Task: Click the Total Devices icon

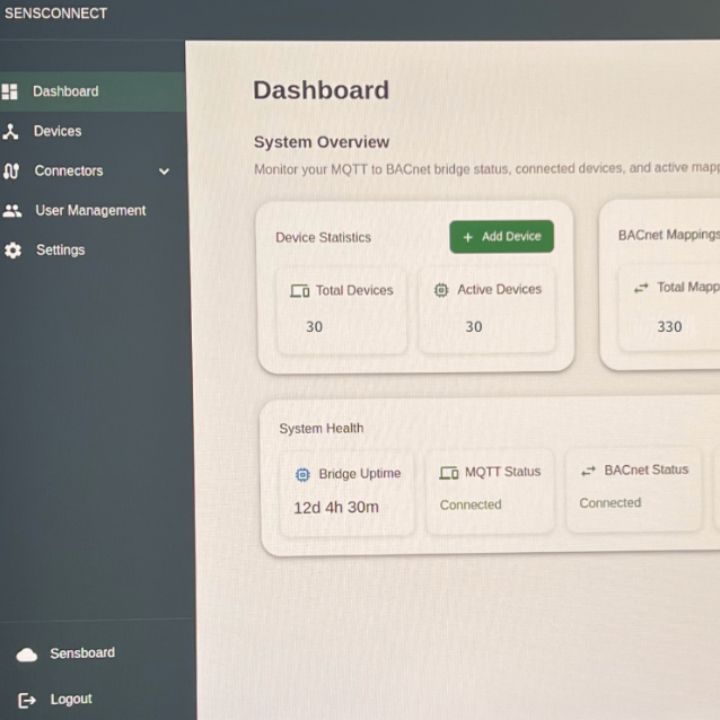Action: click(300, 291)
